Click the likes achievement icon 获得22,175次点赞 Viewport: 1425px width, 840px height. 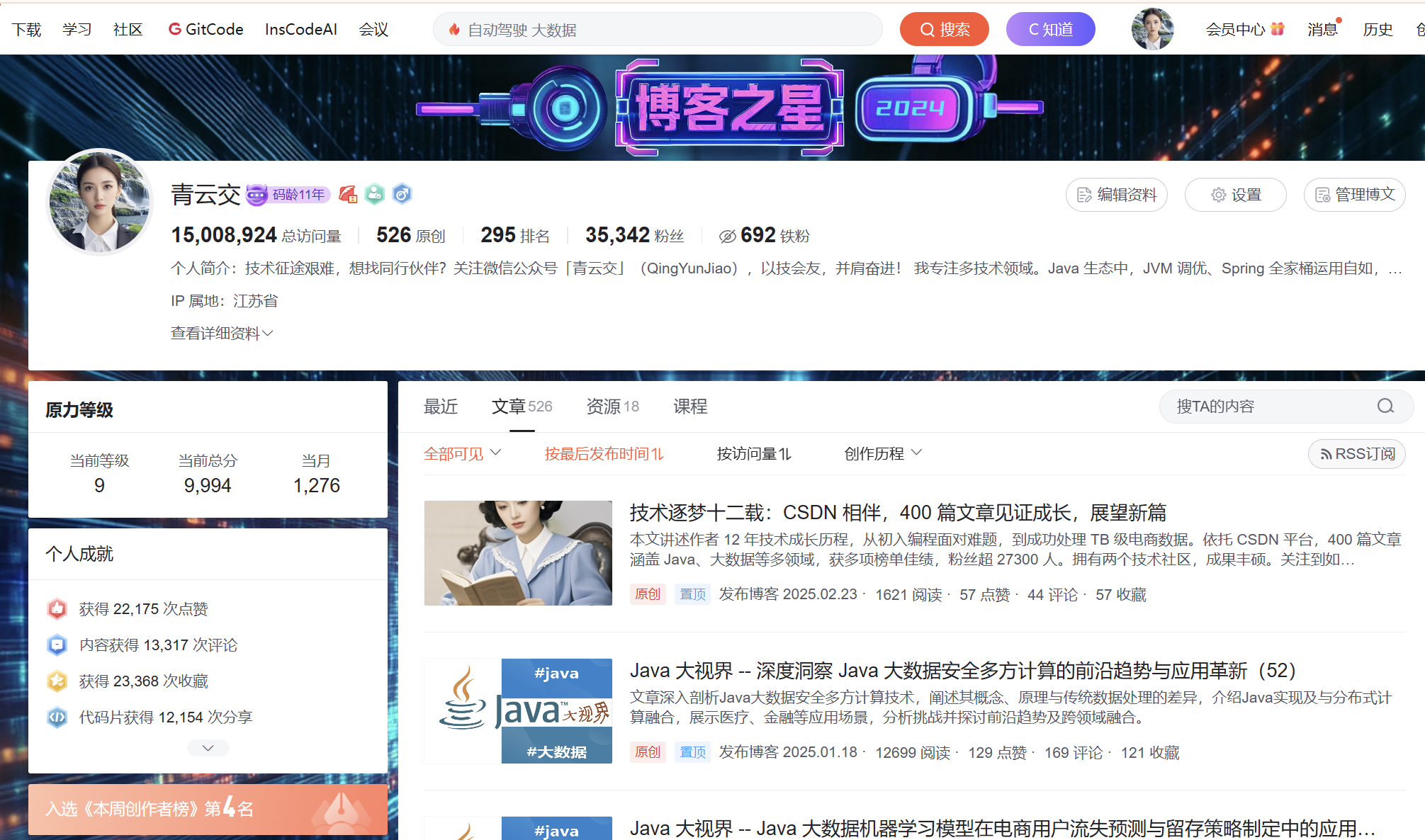[57, 608]
